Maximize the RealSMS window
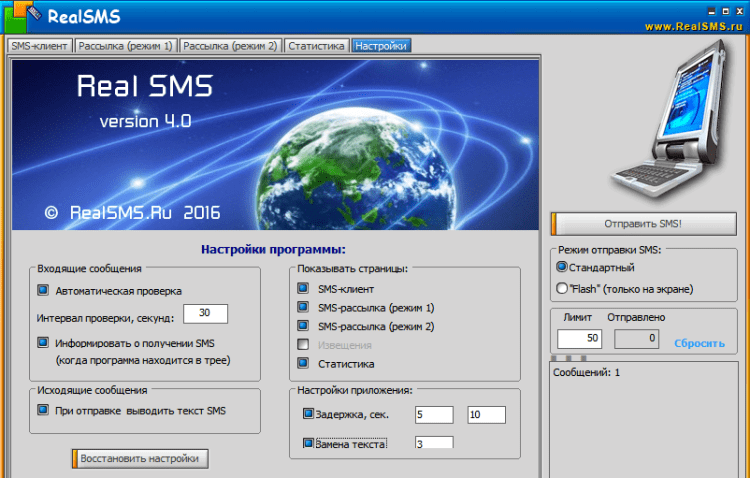The width and height of the screenshot is (750, 478). pyautogui.click(x=726, y=11)
